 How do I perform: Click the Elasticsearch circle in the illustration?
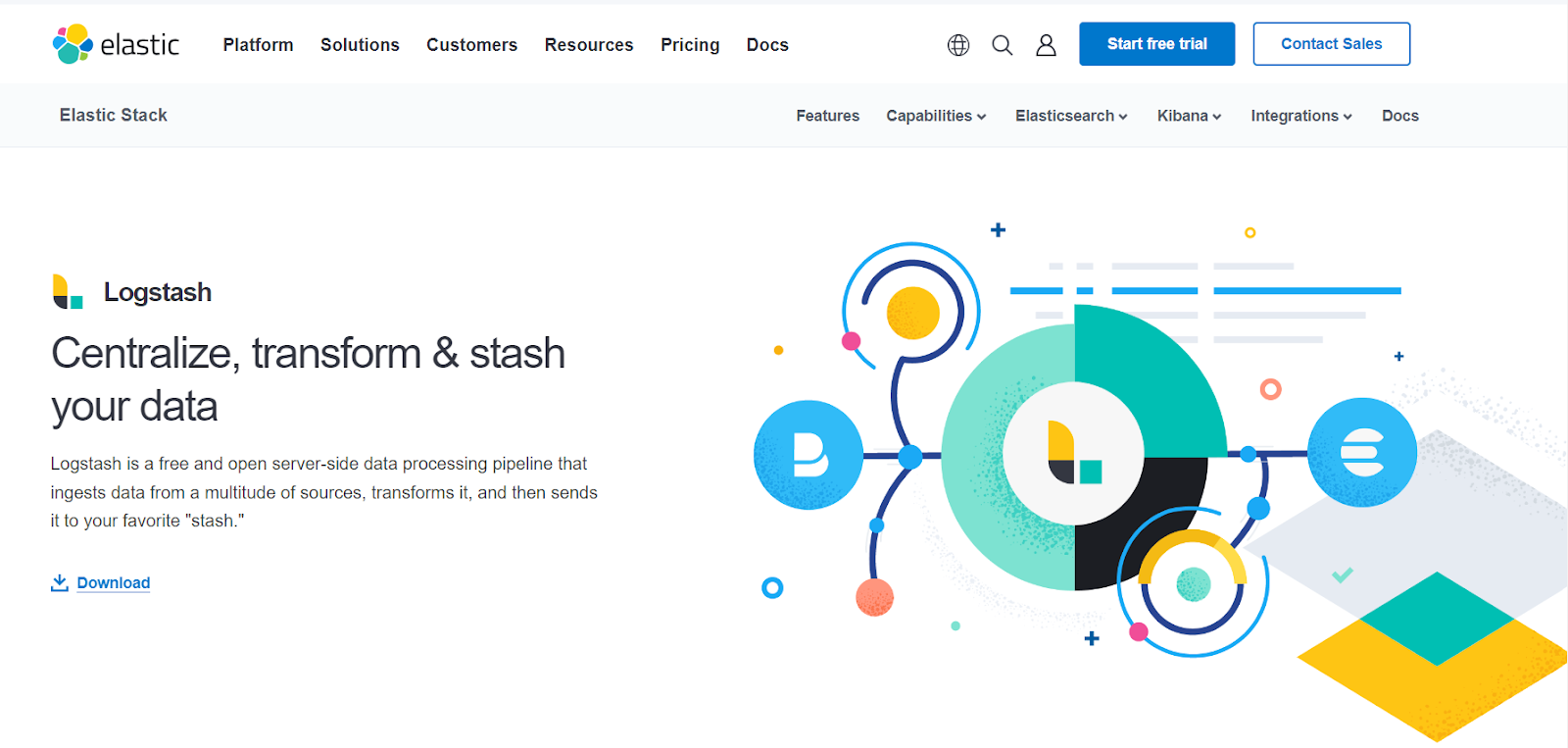point(1362,452)
